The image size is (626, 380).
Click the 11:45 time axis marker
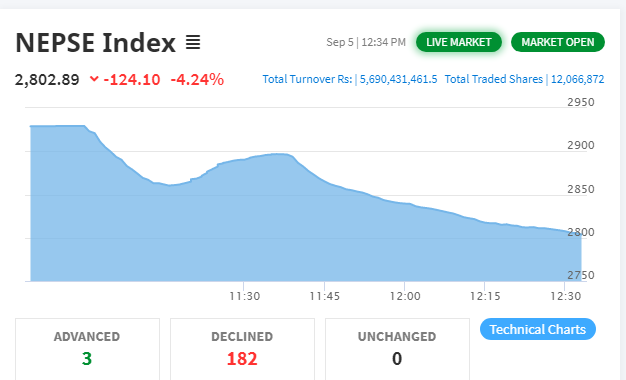click(x=325, y=296)
